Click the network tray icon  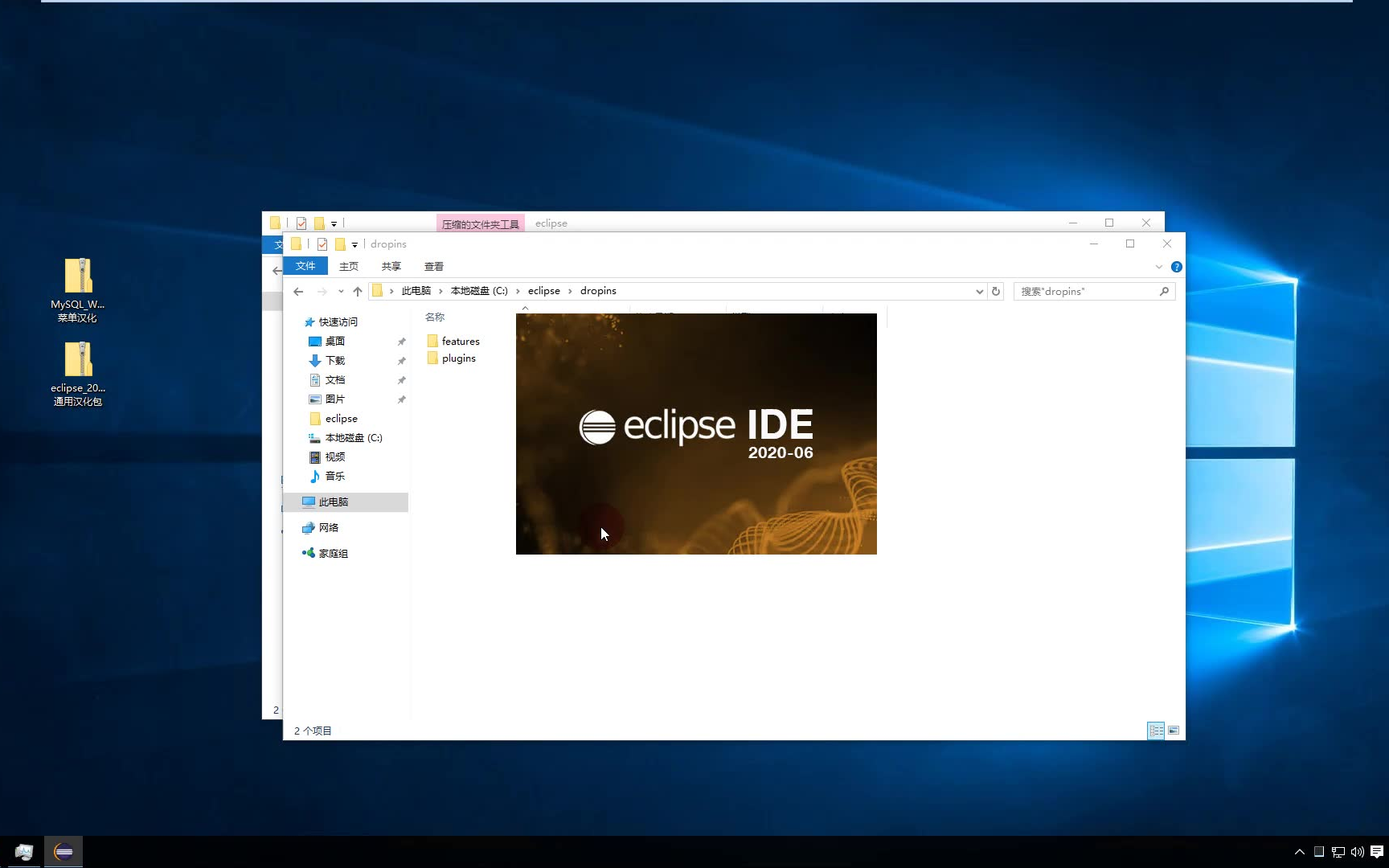click(1338, 852)
